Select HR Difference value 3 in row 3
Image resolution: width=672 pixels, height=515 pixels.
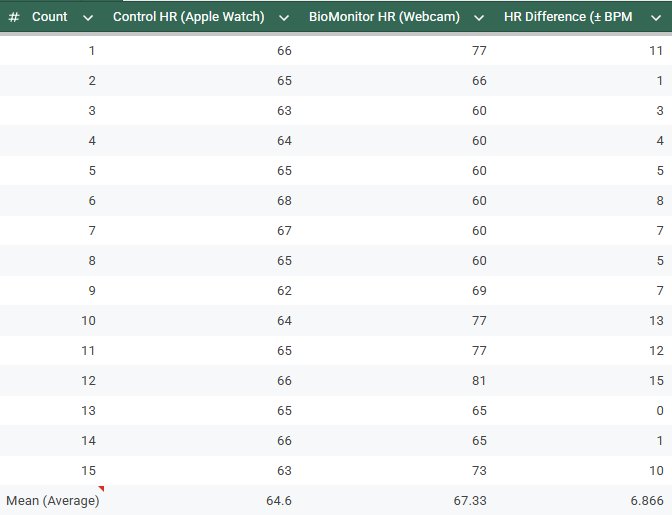pyautogui.click(x=660, y=111)
